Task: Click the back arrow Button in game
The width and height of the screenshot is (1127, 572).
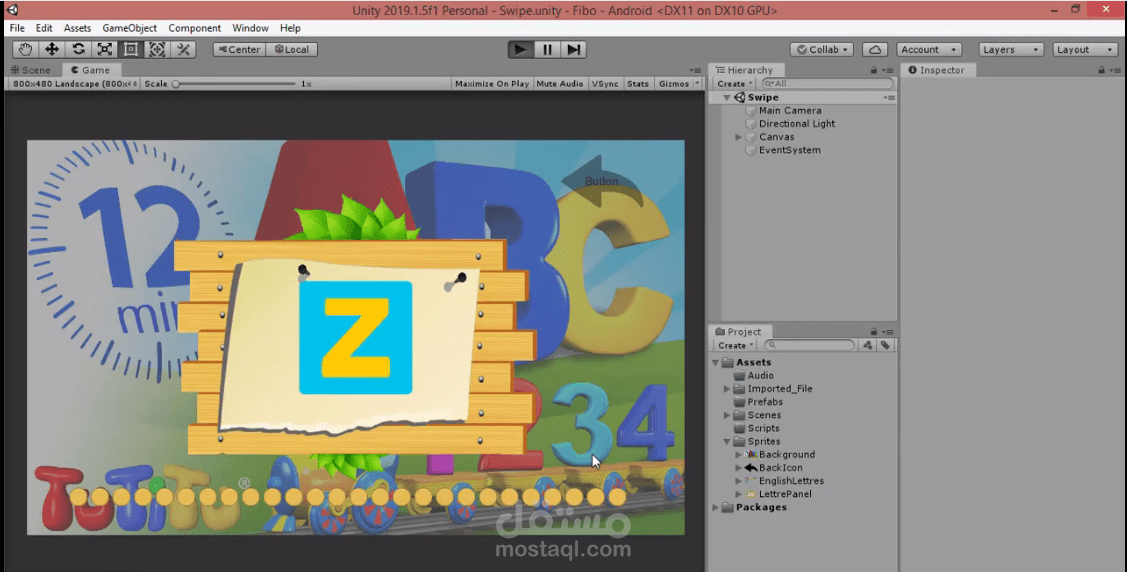Action: point(602,182)
